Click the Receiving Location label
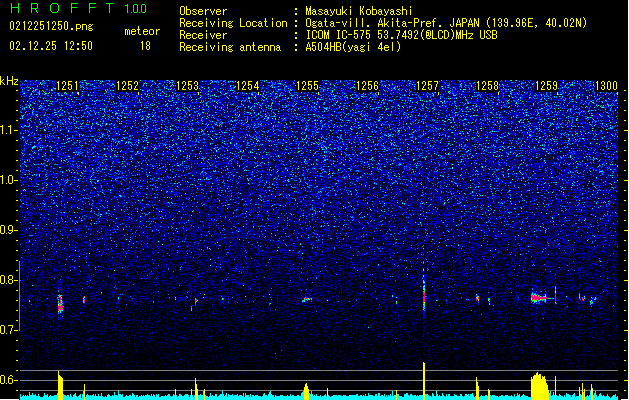 pyautogui.click(x=233, y=23)
